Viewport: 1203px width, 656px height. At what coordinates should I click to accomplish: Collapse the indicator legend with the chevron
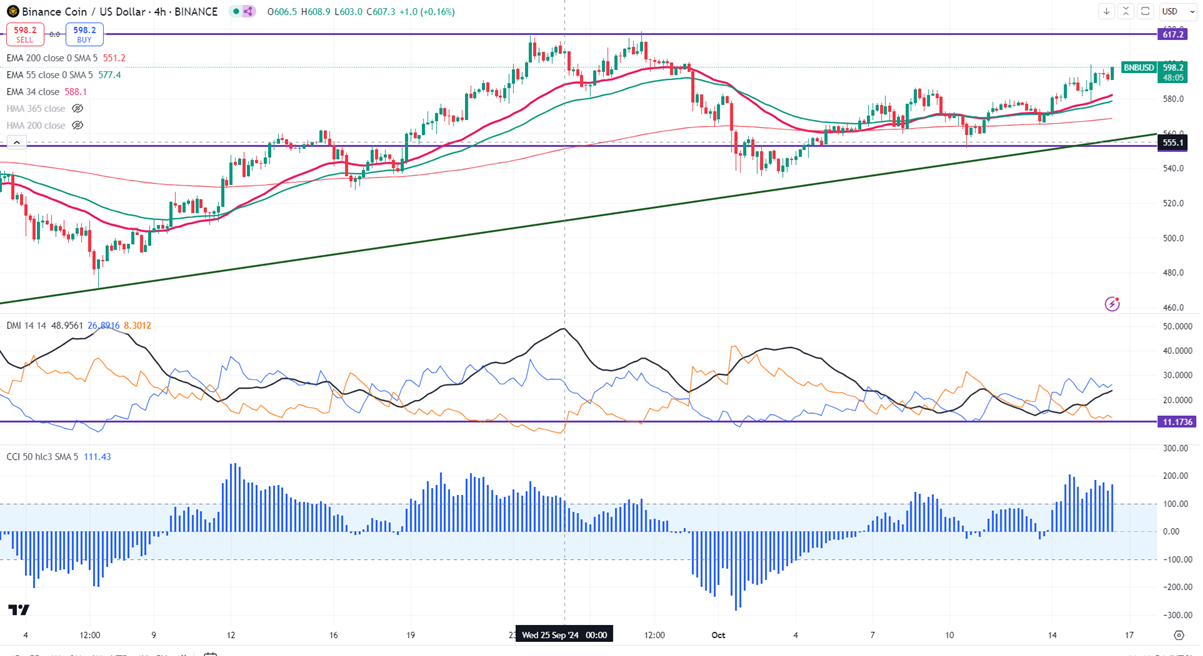pos(15,143)
